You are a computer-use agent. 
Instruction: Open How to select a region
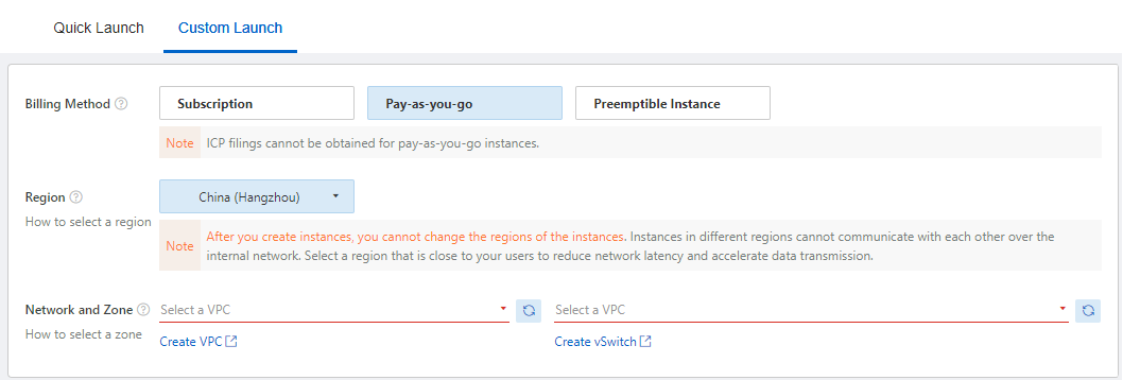coord(88,222)
